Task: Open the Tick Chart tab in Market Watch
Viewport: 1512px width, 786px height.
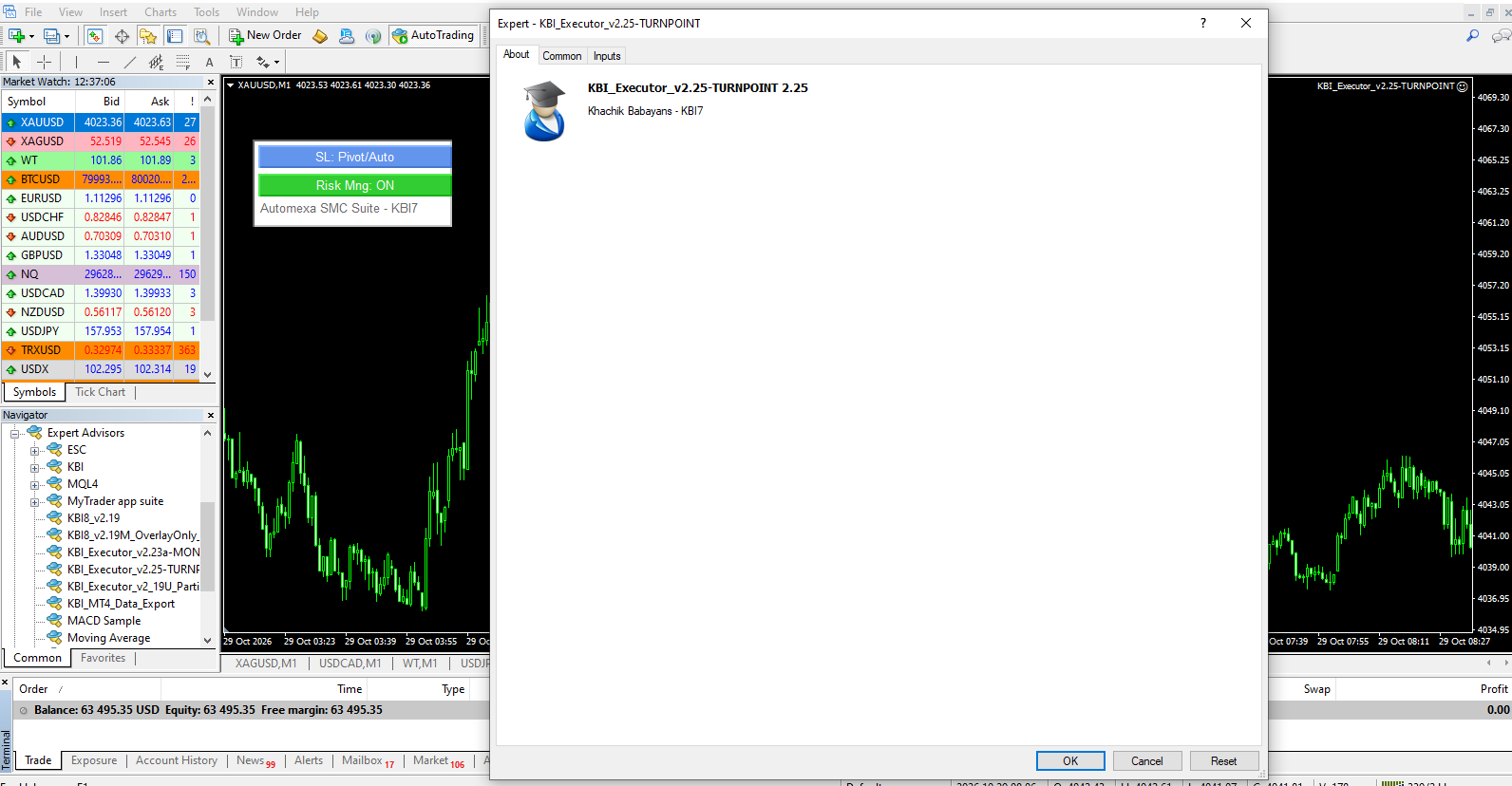Action: [100, 392]
